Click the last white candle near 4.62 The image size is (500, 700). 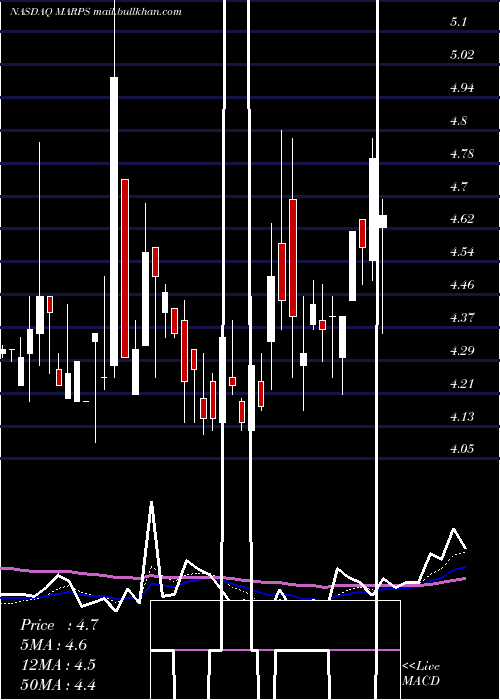pyautogui.click(x=383, y=221)
